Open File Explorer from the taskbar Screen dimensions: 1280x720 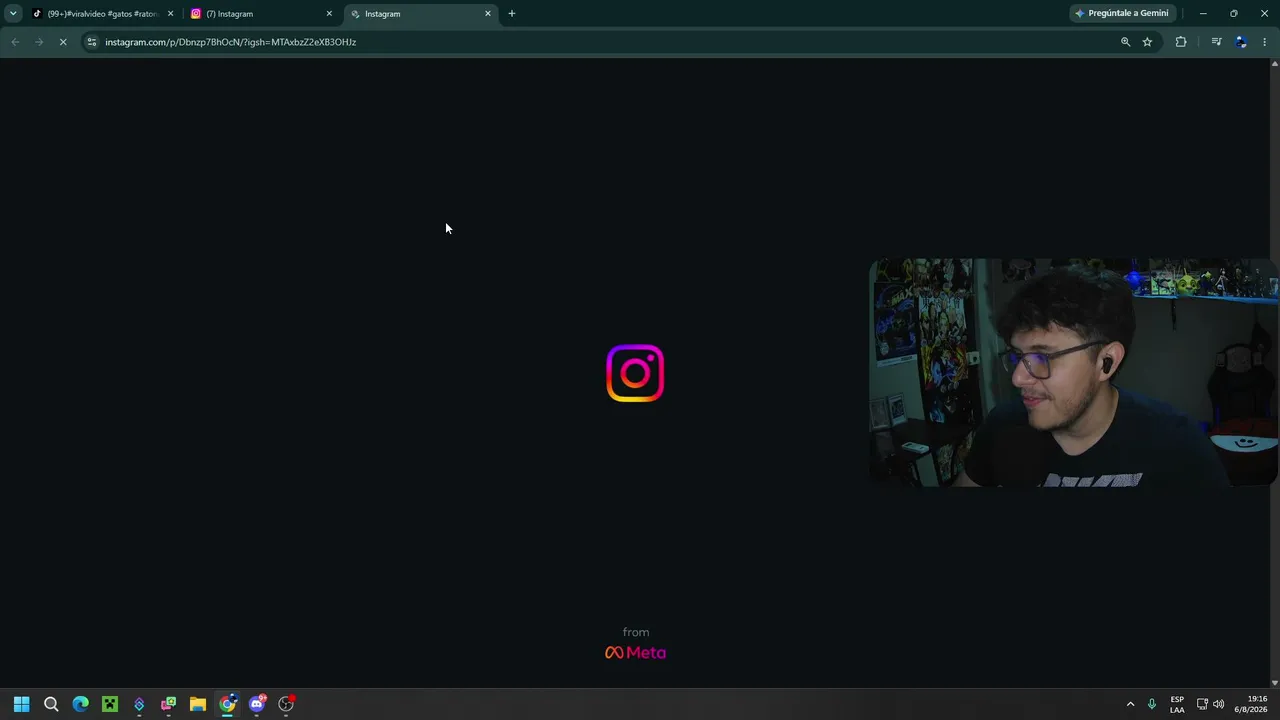pyautogui.click(x=198, y=704)
